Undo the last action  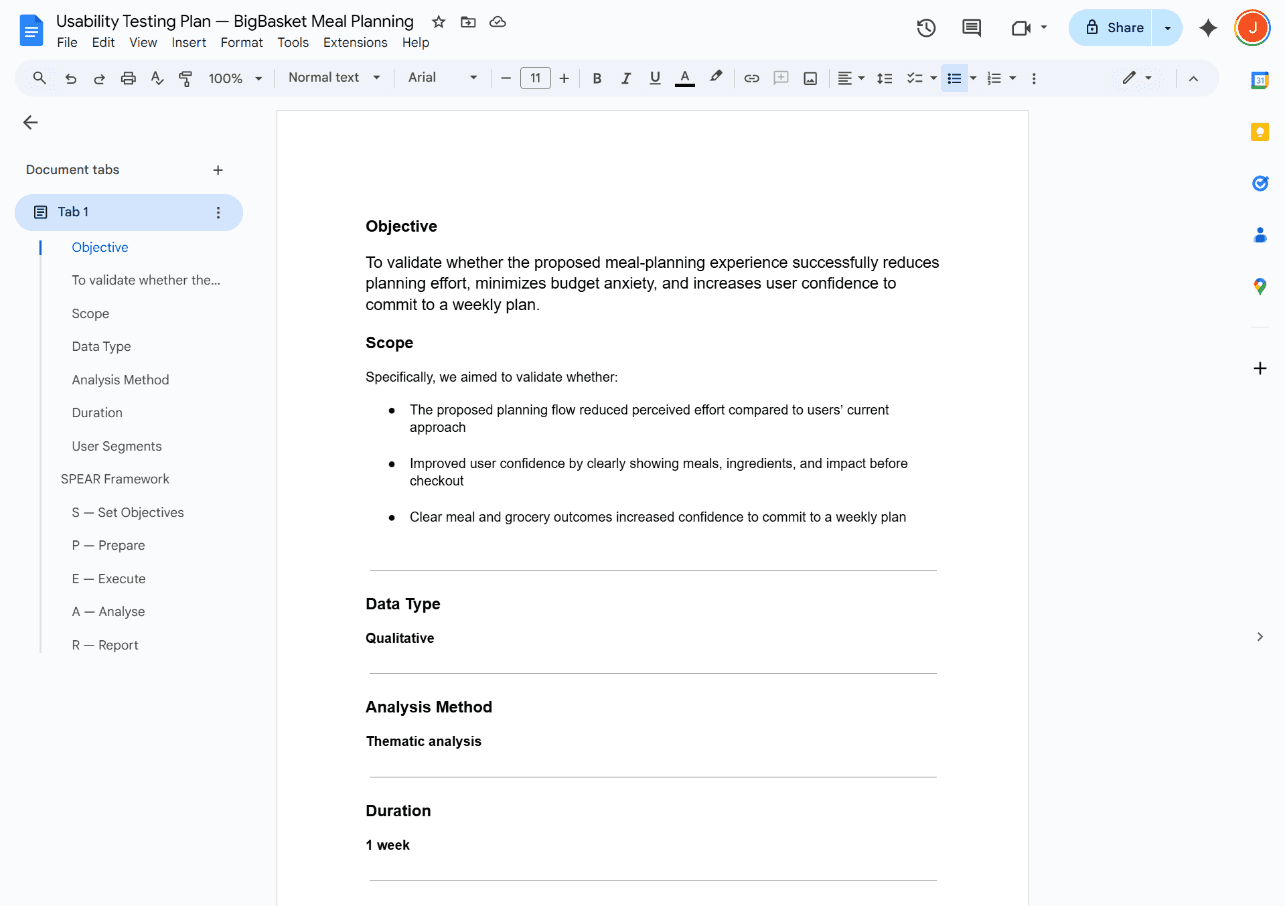click(x=70, y=78)
